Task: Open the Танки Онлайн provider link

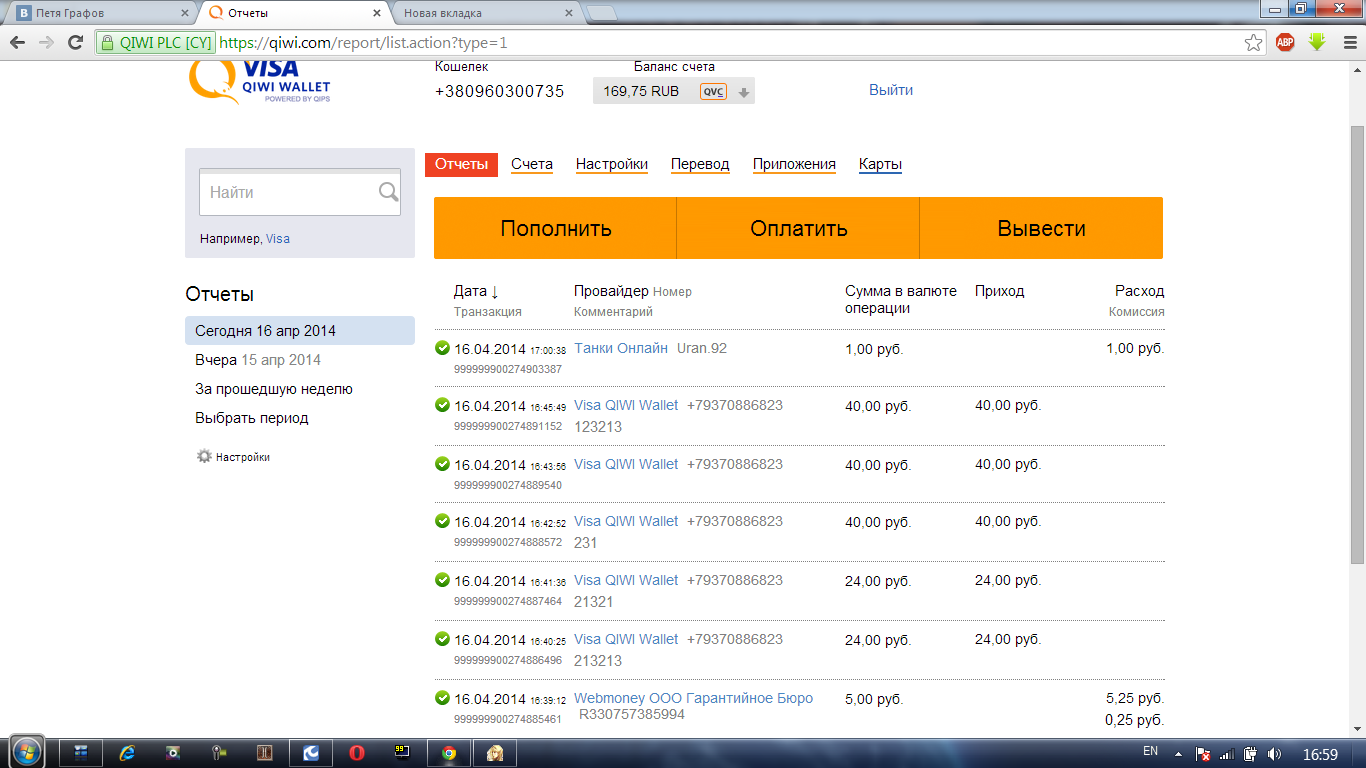Action: tap(621, 348)
